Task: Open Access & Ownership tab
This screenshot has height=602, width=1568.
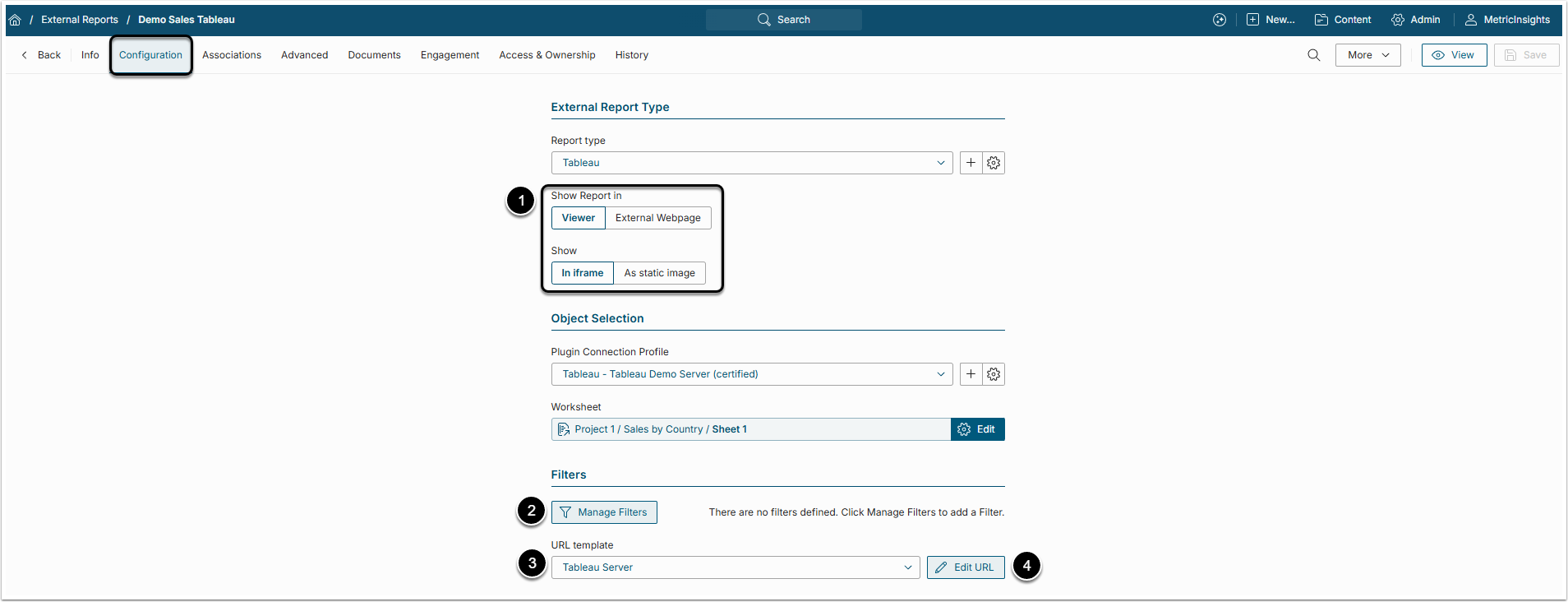Action: 547,55
